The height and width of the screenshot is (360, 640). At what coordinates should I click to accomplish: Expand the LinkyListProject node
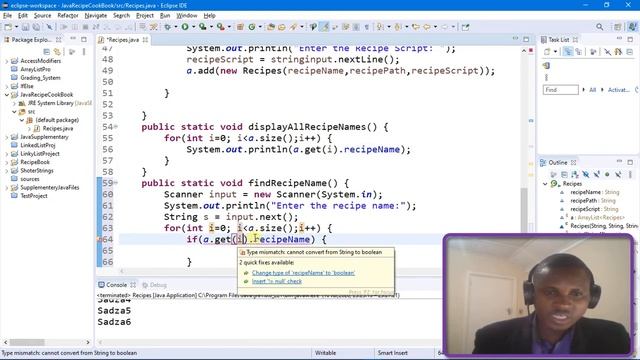click(7, 154)
